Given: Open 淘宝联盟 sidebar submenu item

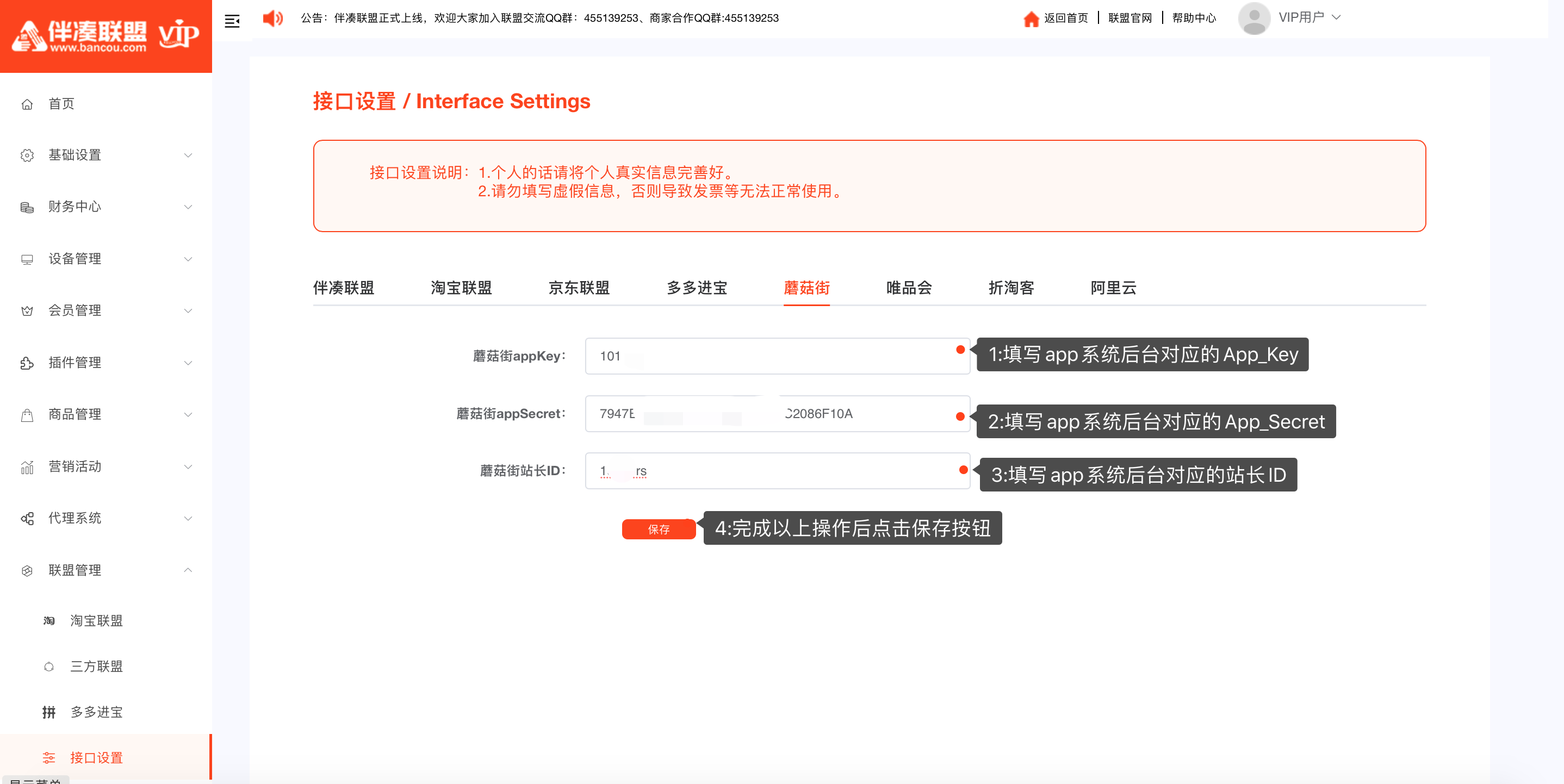Looking at the screenshot, I should [x=97, y=621].
